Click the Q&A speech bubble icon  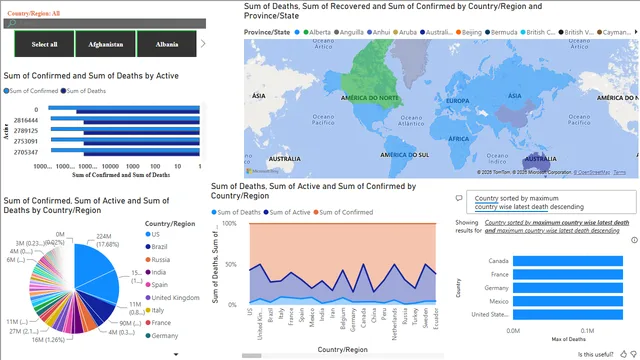pyautogui.click(x=459, y=198)
